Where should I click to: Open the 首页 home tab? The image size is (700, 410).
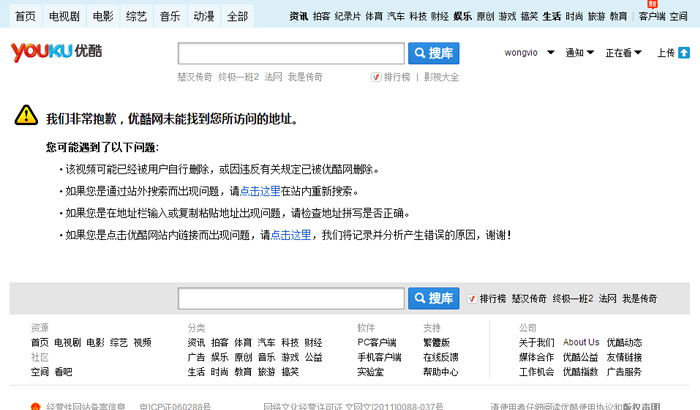point(25,17)
